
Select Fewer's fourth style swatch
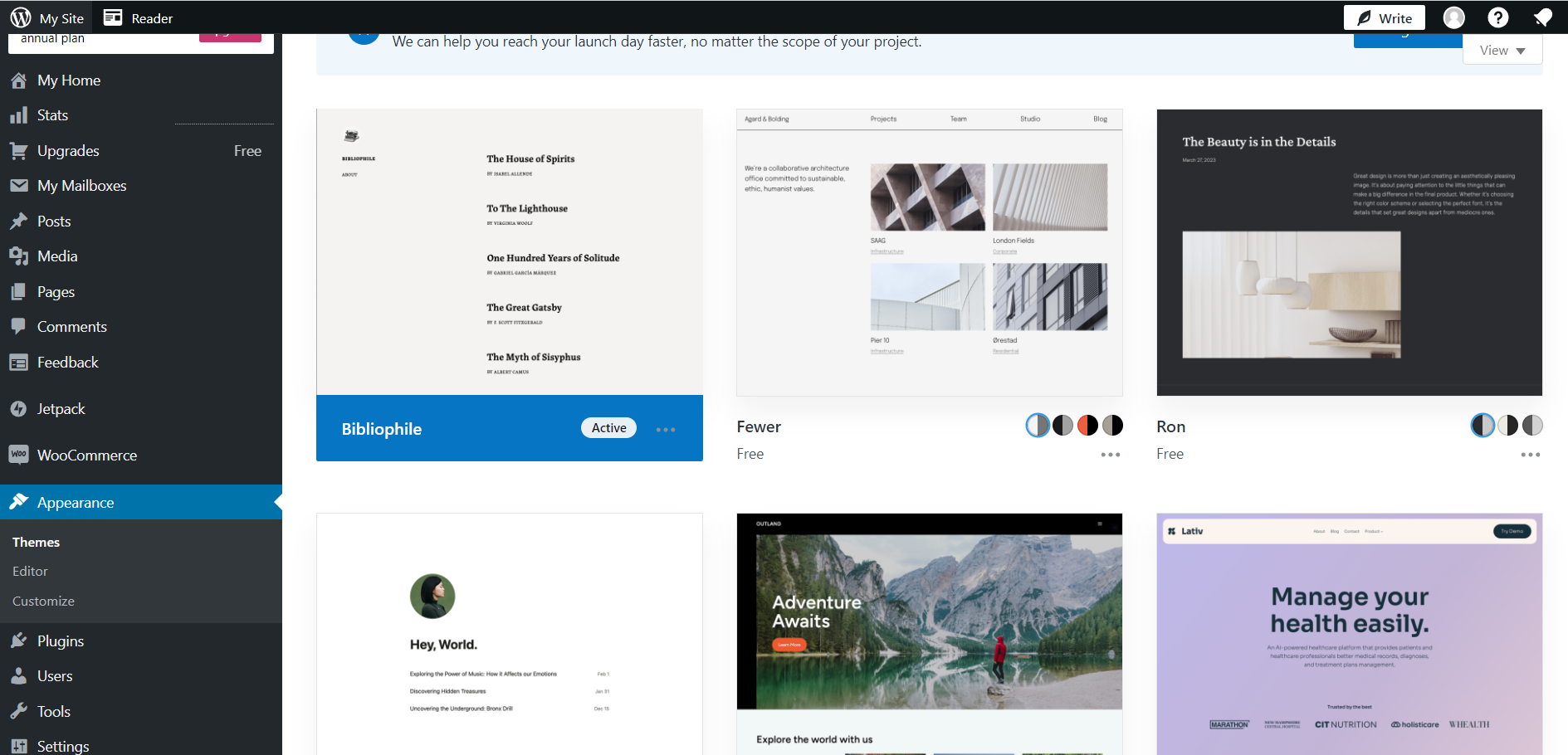click(x=1112, y=426)
